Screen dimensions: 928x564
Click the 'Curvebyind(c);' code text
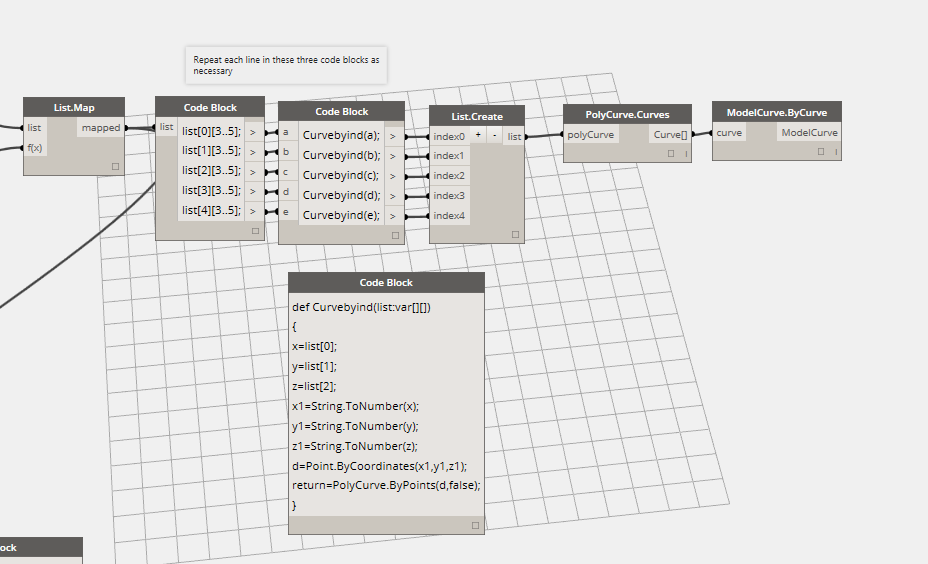(341, 175)
